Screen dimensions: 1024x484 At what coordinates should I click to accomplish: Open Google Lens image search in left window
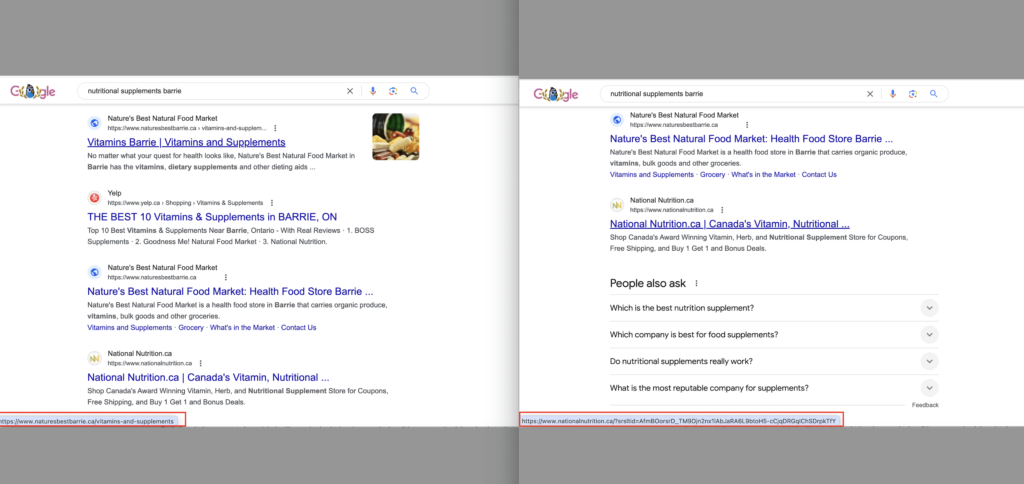(x=393, y=91)
